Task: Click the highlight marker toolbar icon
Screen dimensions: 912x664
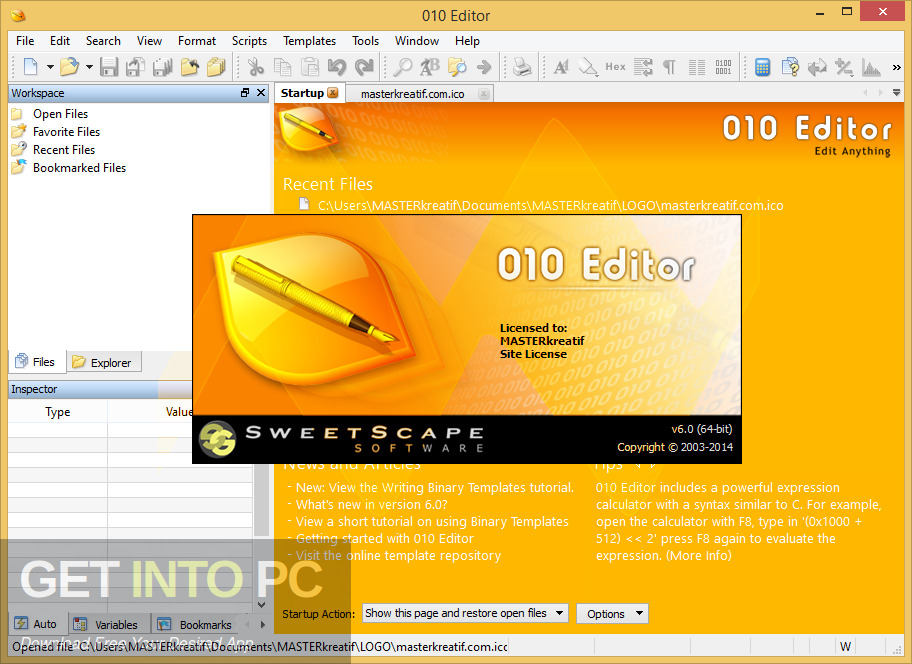Action: (588, 67)
